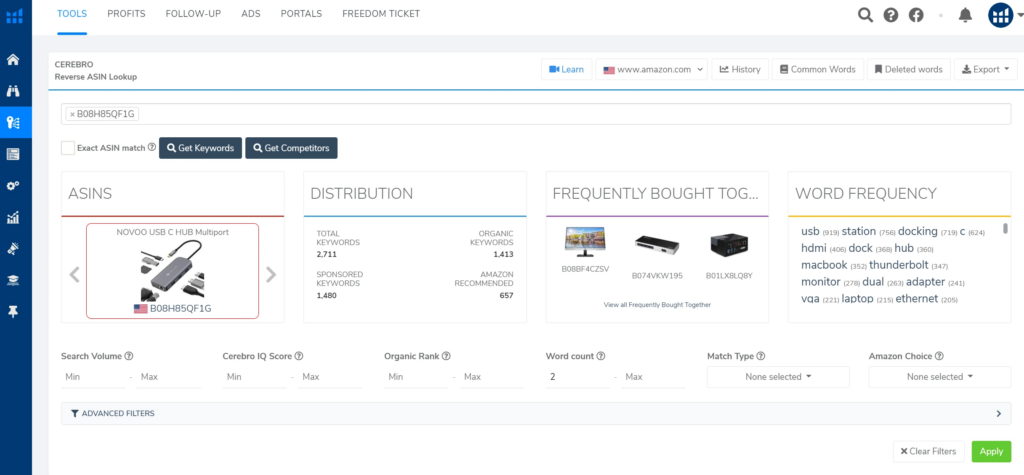Click the B074VKW195 product thumbnail
The image size is (1024, 475).
click(x=657, y=246)
